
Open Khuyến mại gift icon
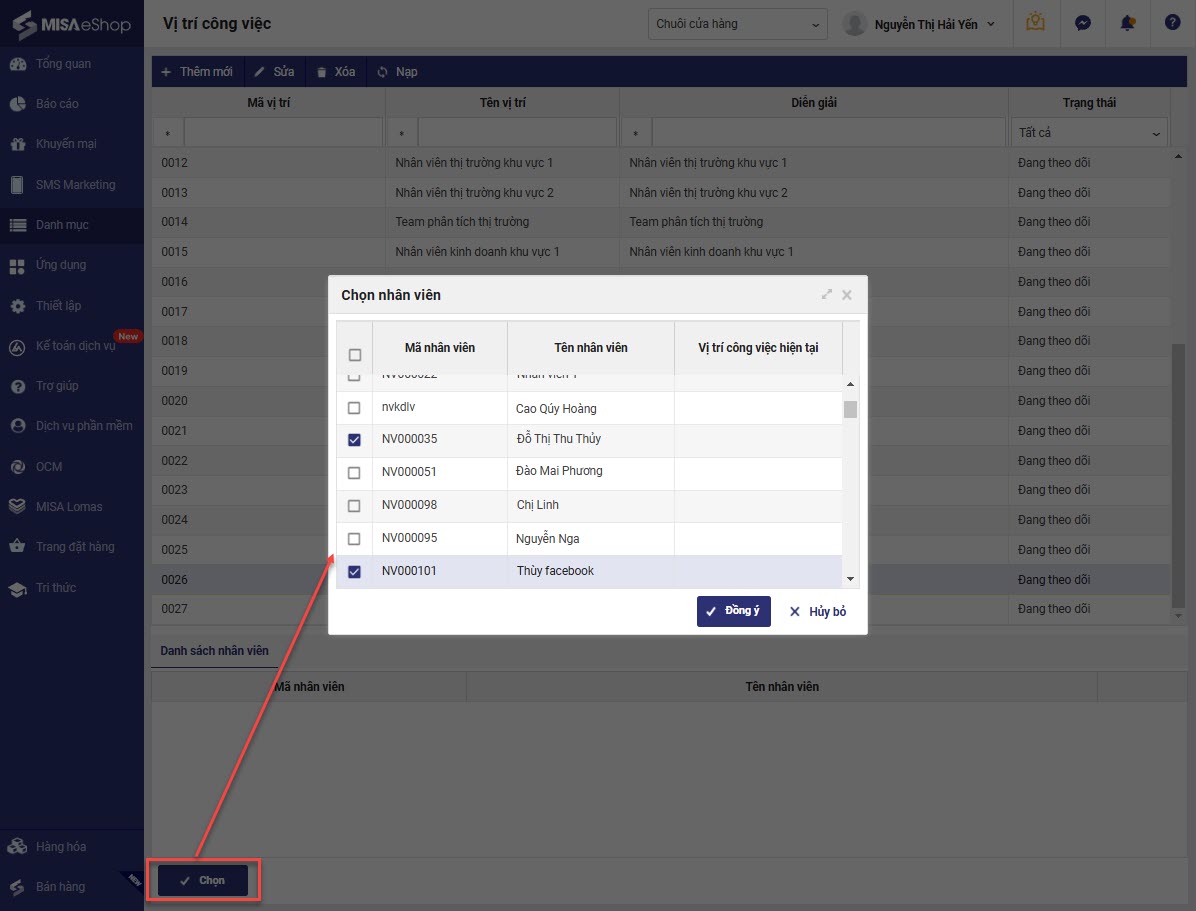point(18,144)
